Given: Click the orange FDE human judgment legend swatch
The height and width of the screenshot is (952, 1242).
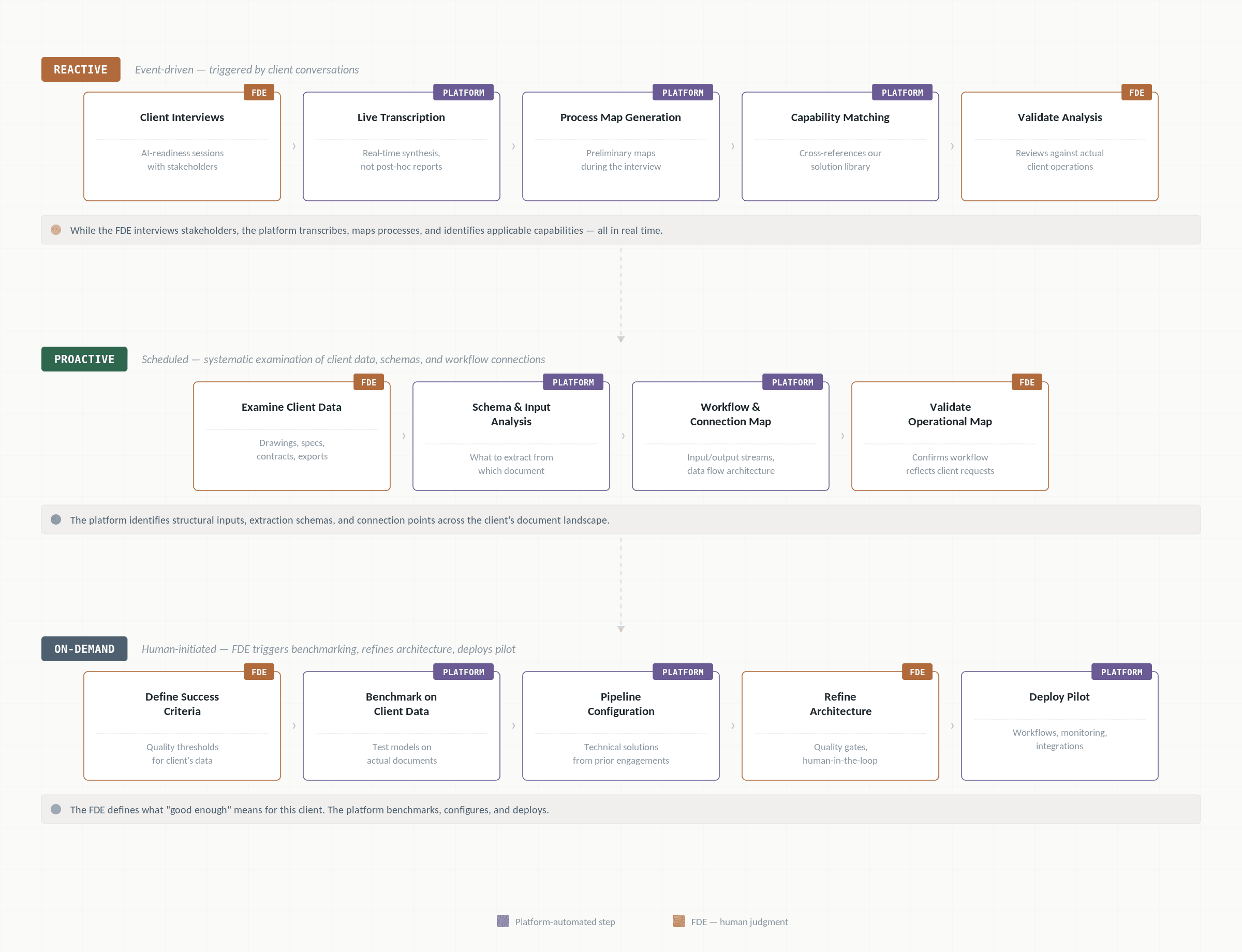Looking at the screenshot, I should pos(678,921).
